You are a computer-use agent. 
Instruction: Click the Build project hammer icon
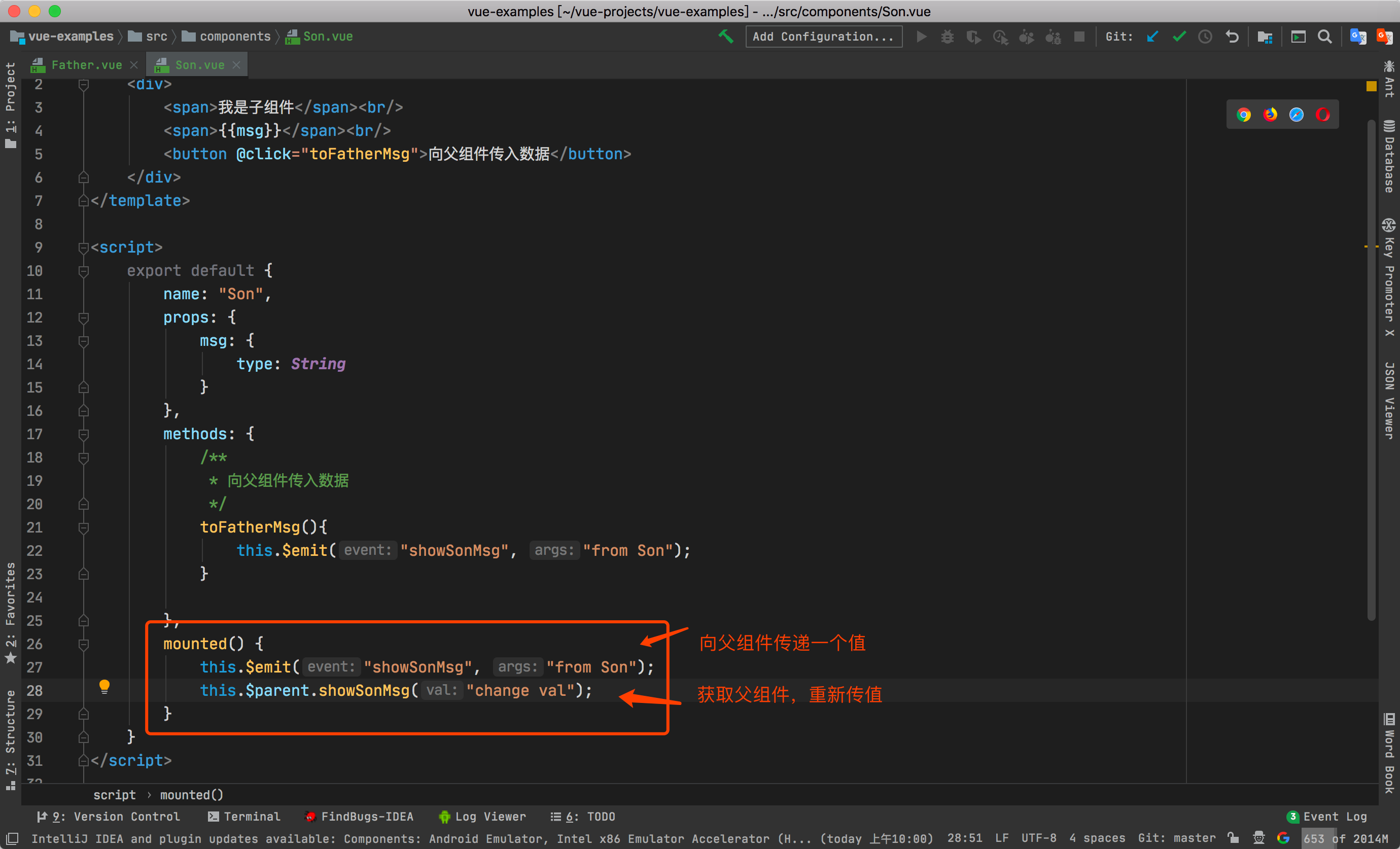coord(725,37)
